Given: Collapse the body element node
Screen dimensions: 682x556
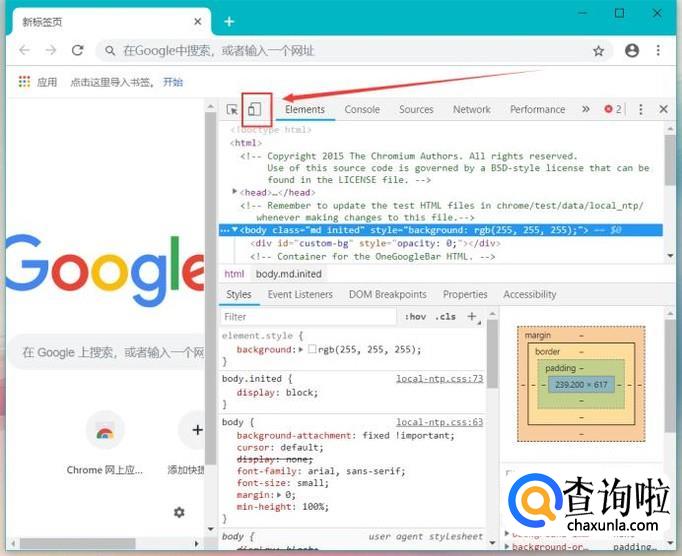Looking at the screenshot, I should [235, 229].
